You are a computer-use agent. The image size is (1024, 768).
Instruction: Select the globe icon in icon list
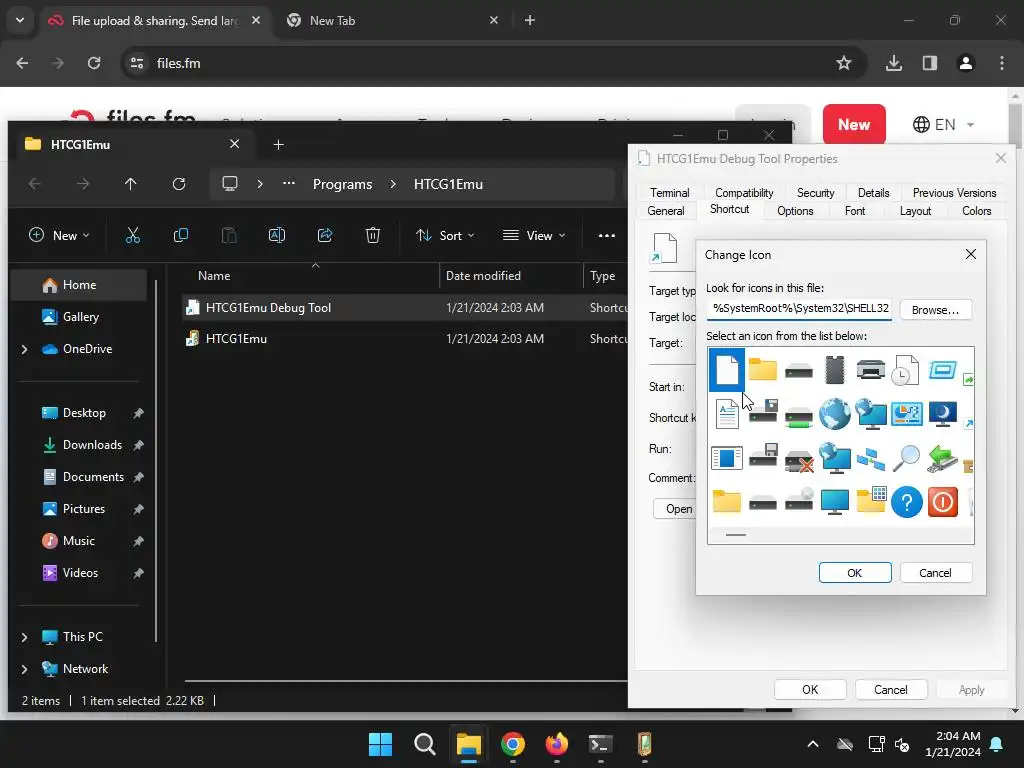(x=835, y=414)
